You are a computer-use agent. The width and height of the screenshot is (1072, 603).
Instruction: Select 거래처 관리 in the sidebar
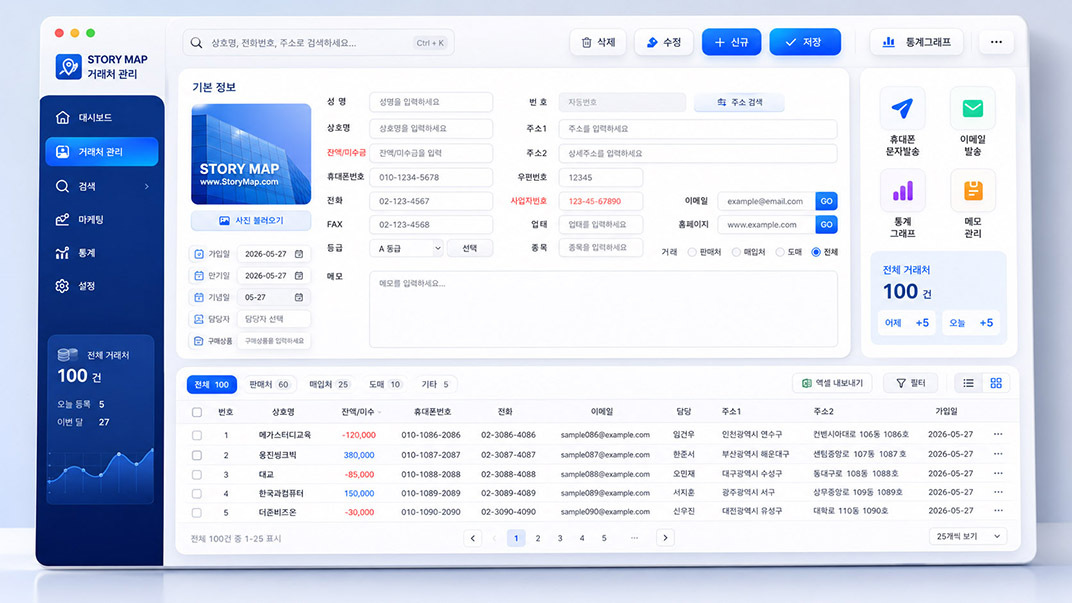pos(101,152)
